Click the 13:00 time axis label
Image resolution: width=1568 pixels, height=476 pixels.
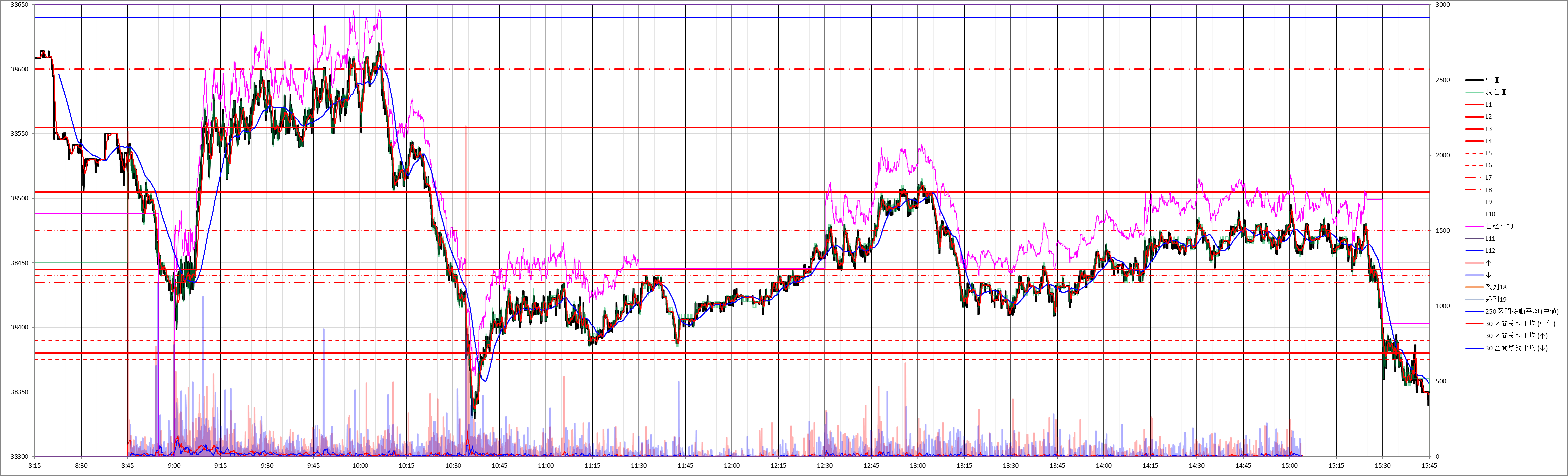tap(918, 466)
